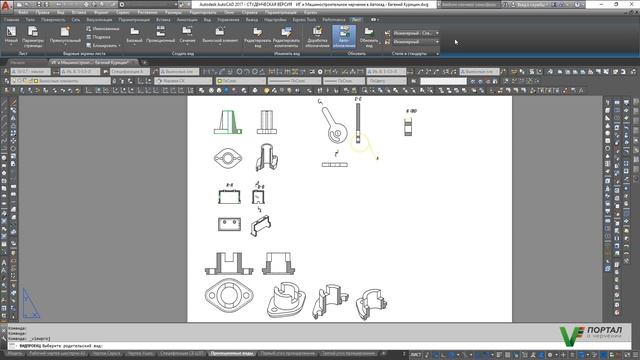The height and width of the screenshot is (360, 640).
Task: Click Обновить вид button
Action: click(369, 37)
